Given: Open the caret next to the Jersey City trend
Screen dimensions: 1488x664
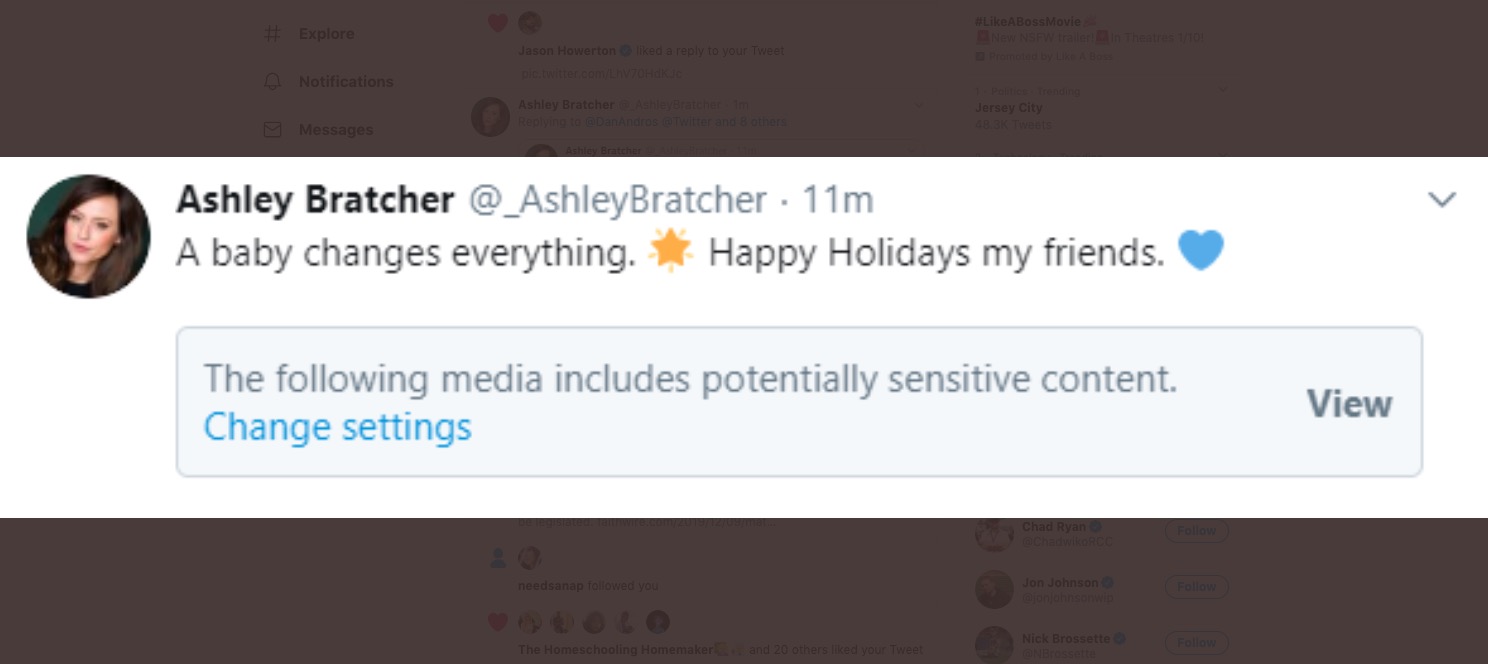Looking at the screenshot, I should click(1221, 90).
